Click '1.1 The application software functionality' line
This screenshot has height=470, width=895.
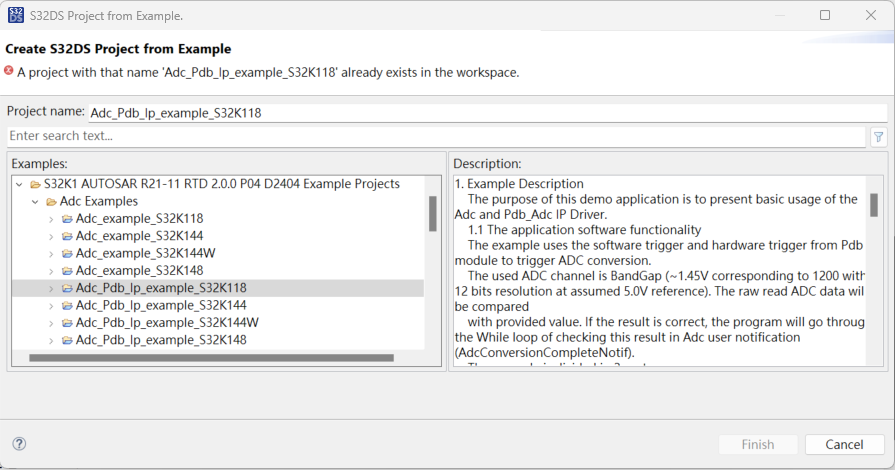point(584,230)
